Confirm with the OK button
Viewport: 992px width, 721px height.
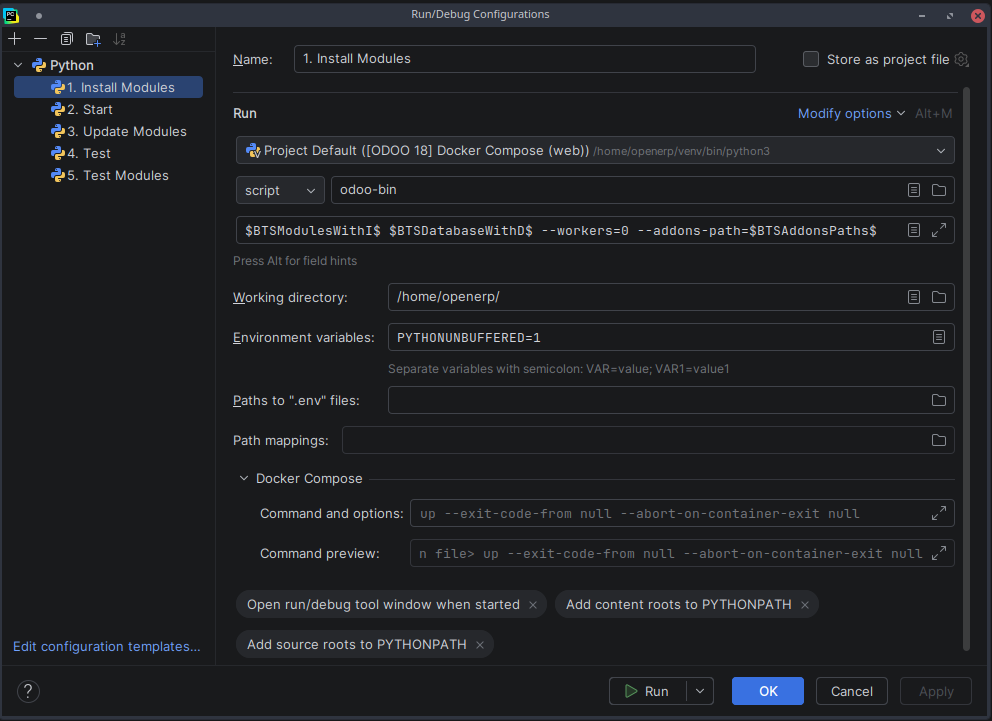tap(768, 691)
